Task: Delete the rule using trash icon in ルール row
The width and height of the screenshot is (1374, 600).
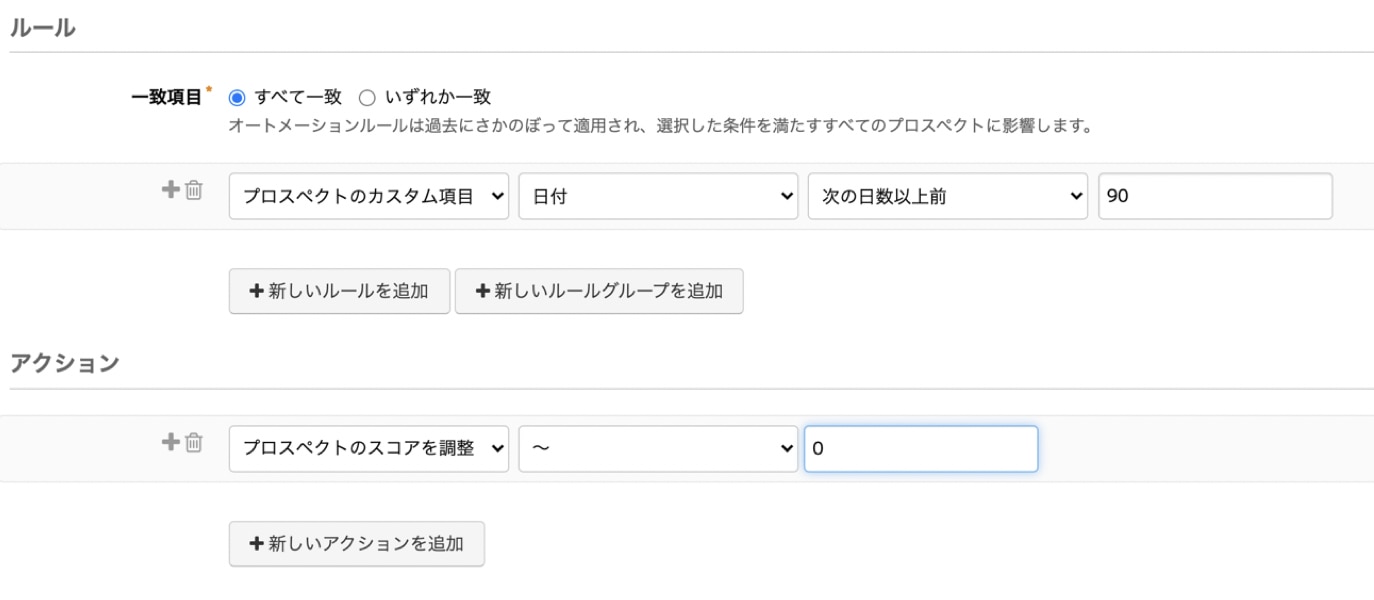Action: pyautogui.click(x=194, y=189)
